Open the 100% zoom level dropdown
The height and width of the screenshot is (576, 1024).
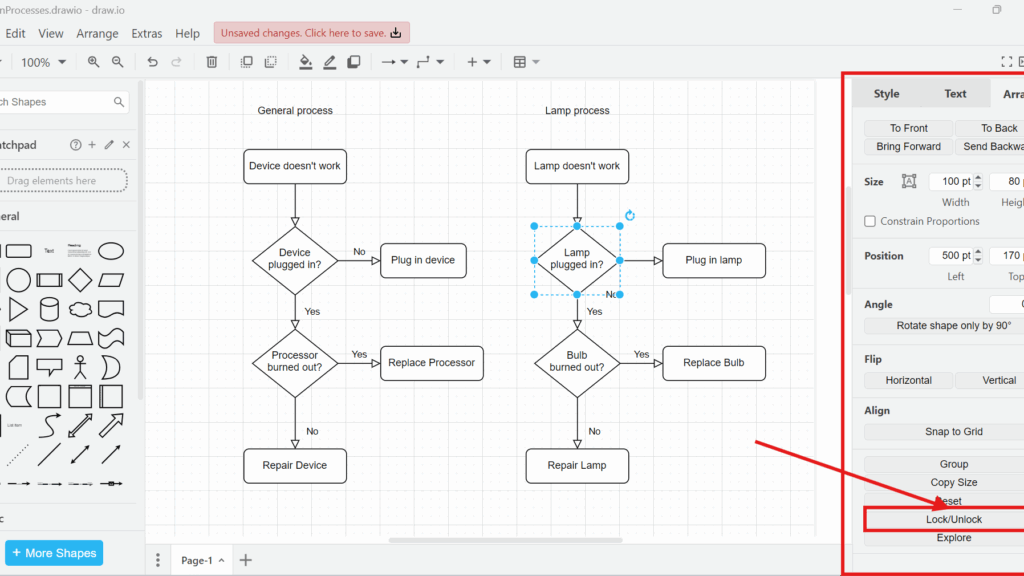click(43, 62)
